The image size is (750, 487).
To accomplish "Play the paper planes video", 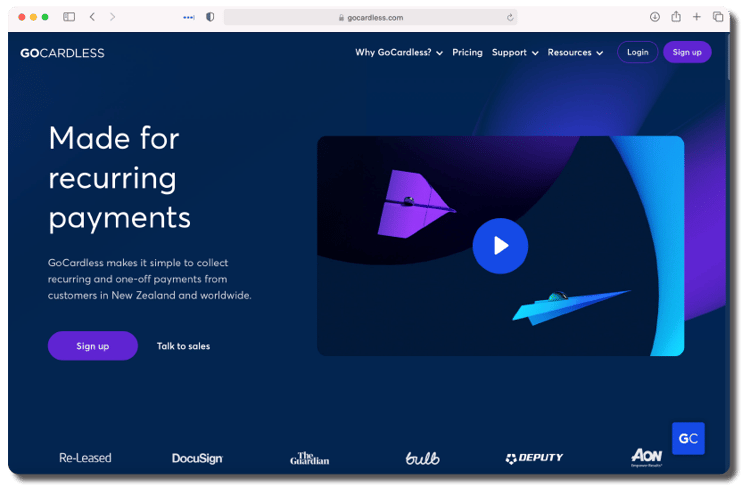I will pos(500,246).
